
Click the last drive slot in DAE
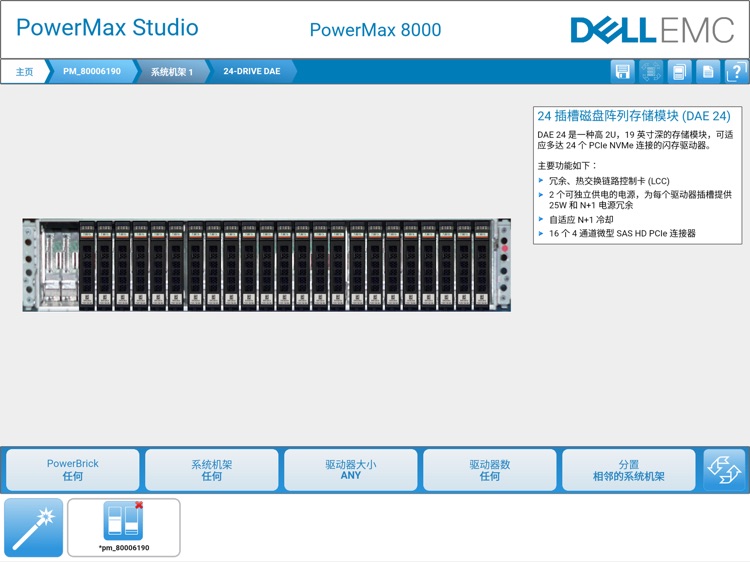click(482, 265)
